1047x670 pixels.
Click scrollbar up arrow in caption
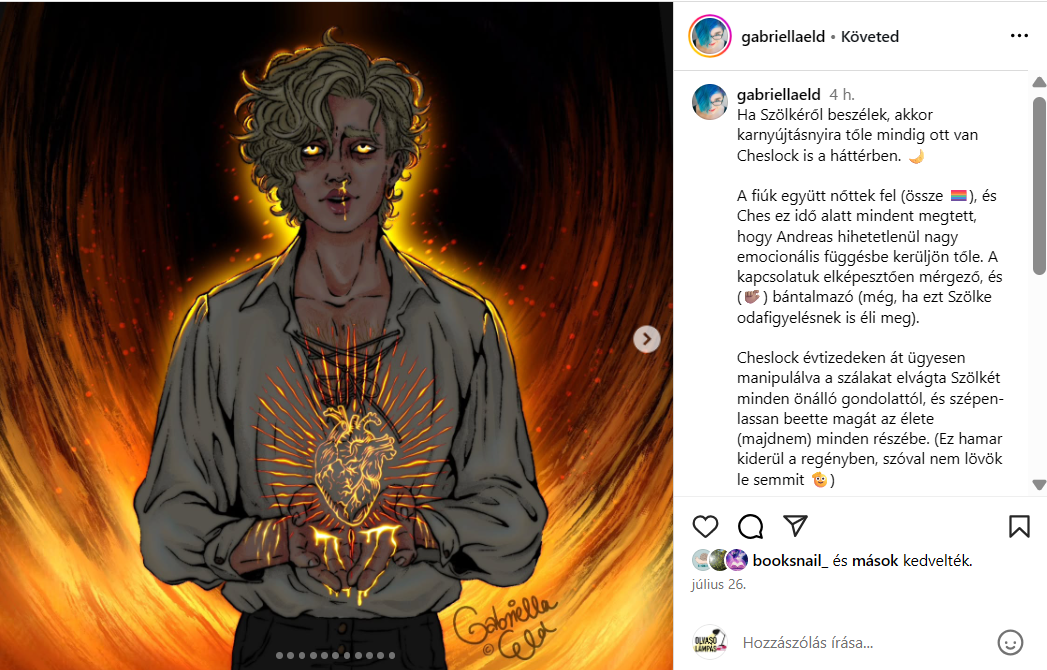[x=1039, y=82]
